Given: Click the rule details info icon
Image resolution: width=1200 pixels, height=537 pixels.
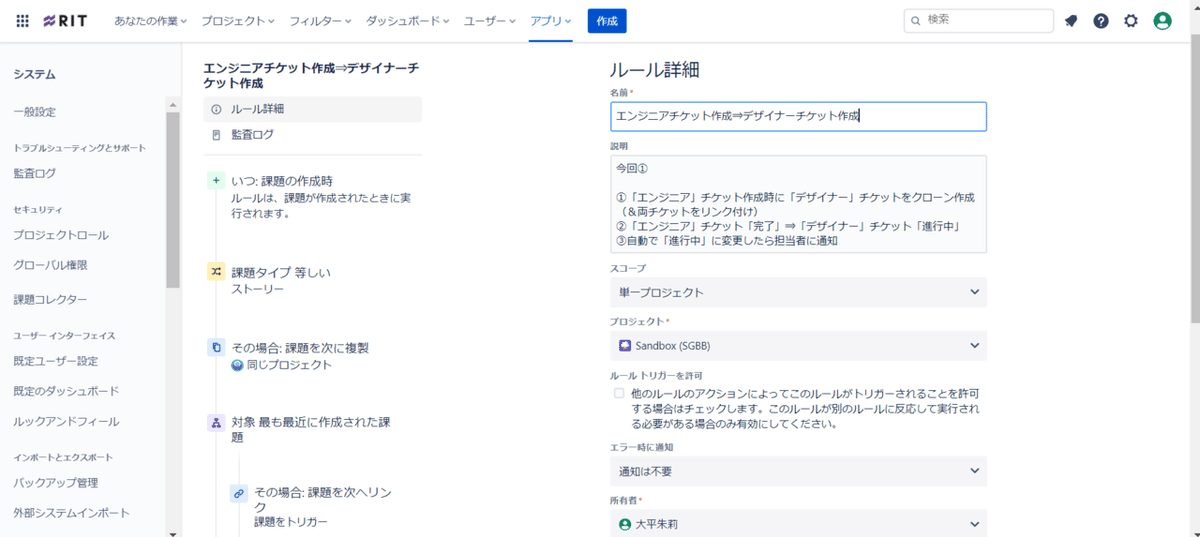Looking at the screenshot, I should pos(216,109).
